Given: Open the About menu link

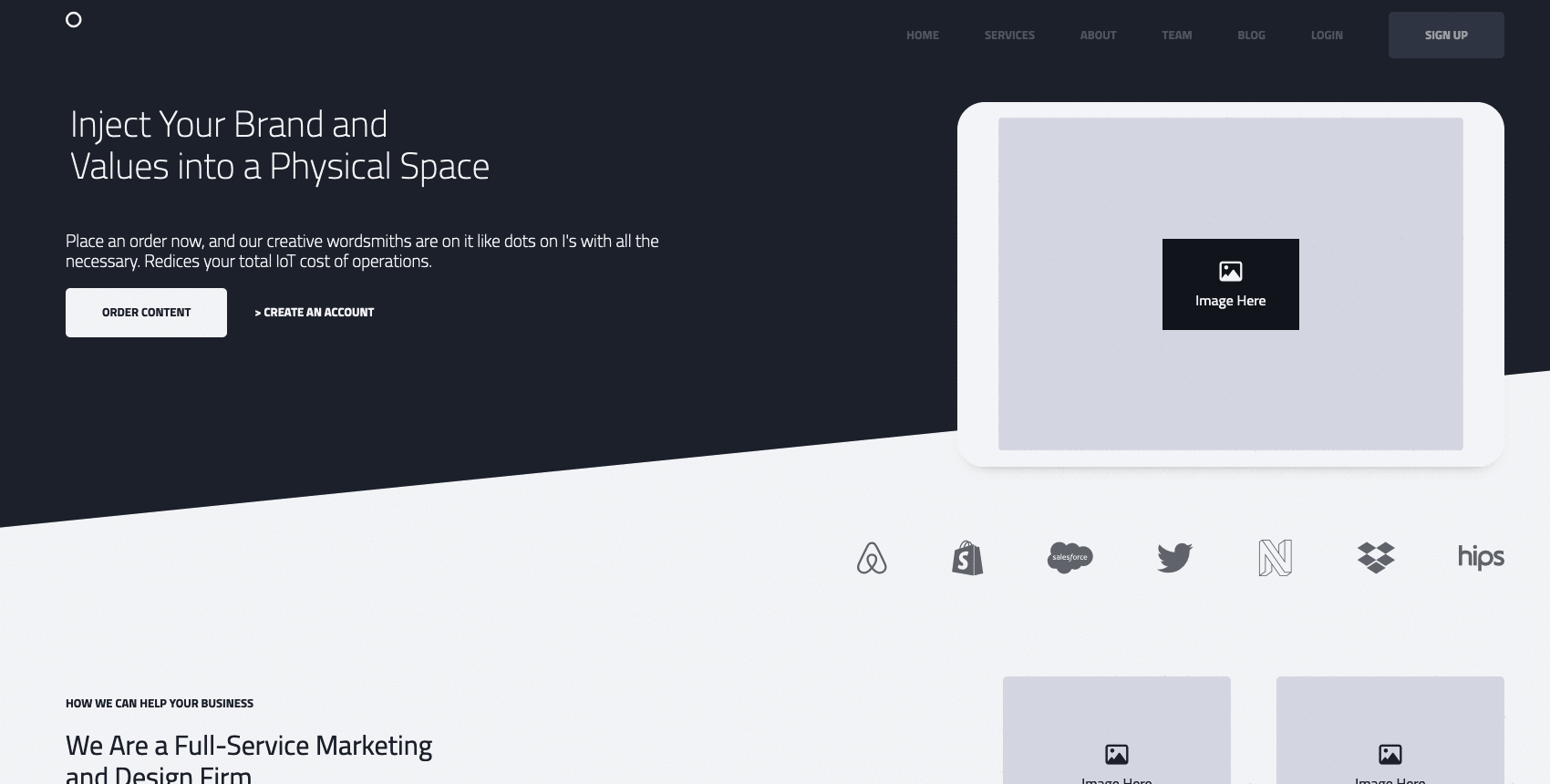Looking at the screenshot, I should [x=1098, y=36].
